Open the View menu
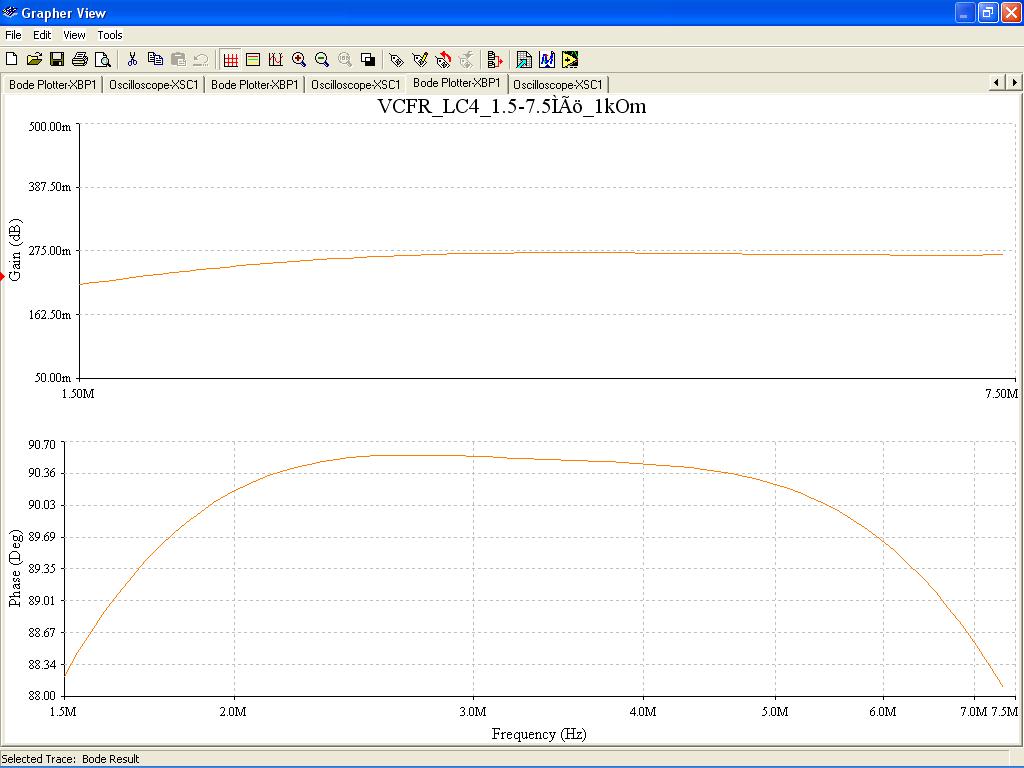Screen dimensions: 1024x768 (x=74, y=35)
